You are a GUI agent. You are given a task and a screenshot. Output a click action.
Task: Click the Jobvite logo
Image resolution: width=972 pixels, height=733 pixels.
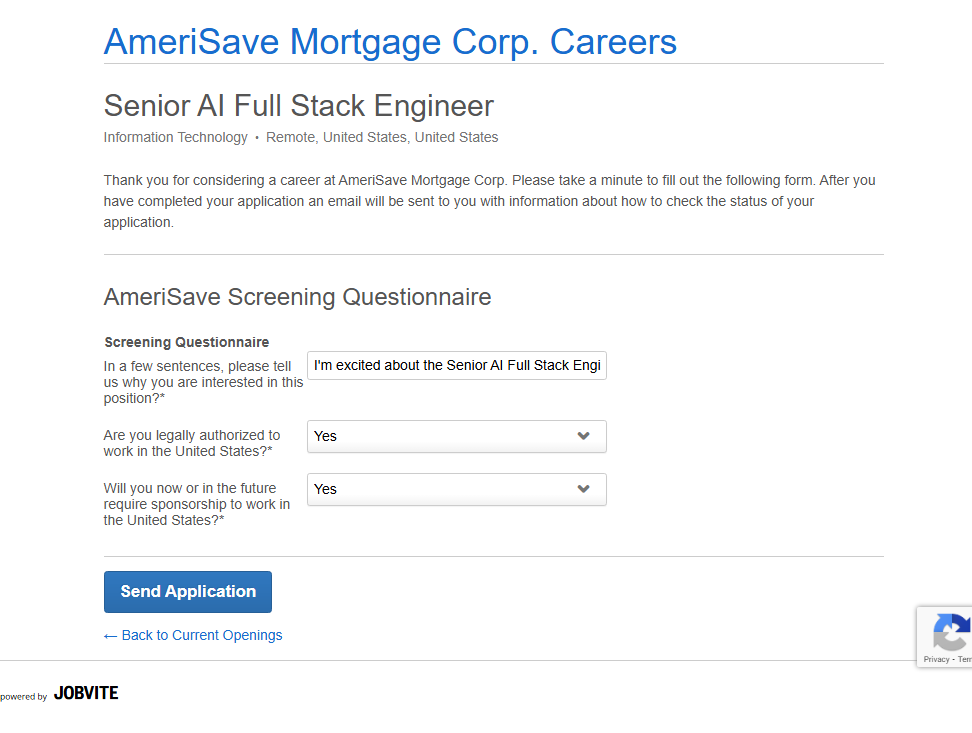(86, 693)
